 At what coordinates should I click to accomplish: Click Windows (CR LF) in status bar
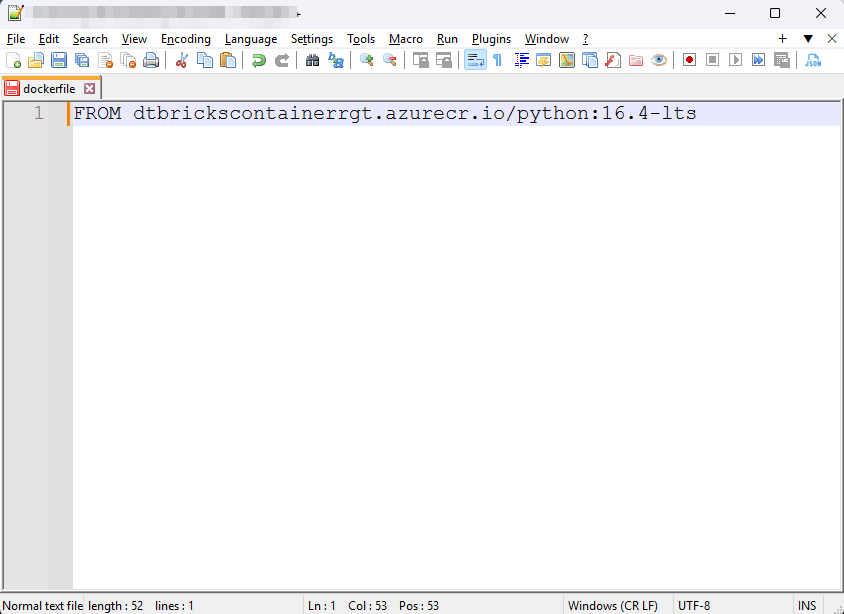pyautogui.click(x=613, y=605)
